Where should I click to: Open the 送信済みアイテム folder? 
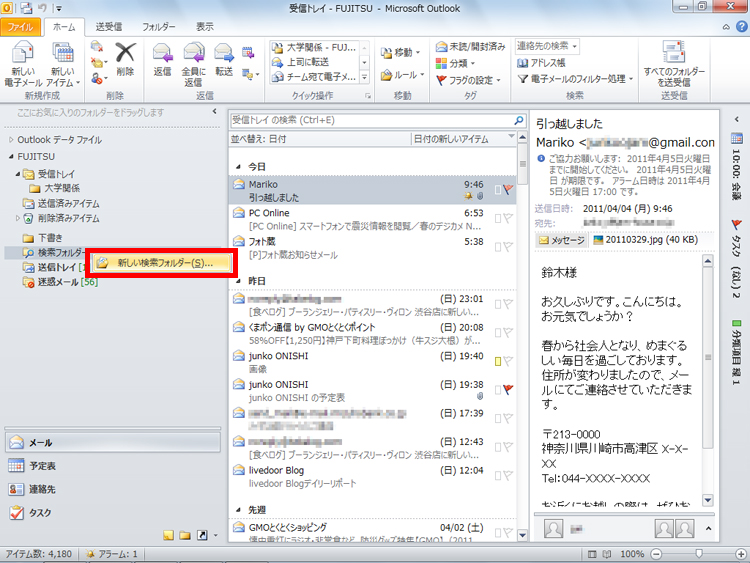coord(61,204)
